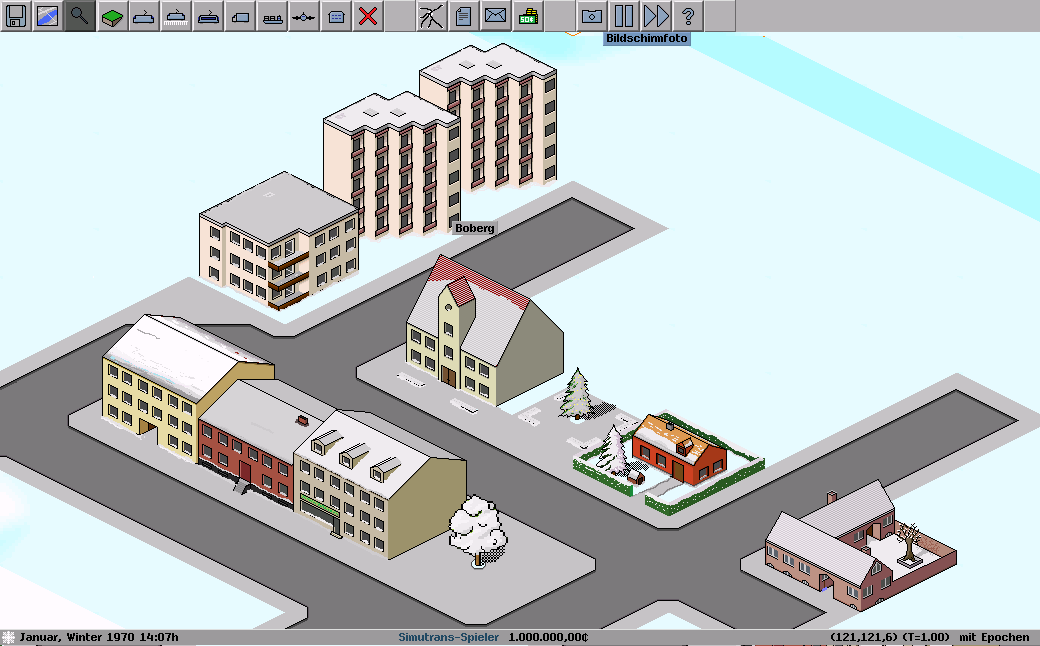The image size is (1040, 646).
Task: Open messages with the envelope icon
Action: point(495,16)
